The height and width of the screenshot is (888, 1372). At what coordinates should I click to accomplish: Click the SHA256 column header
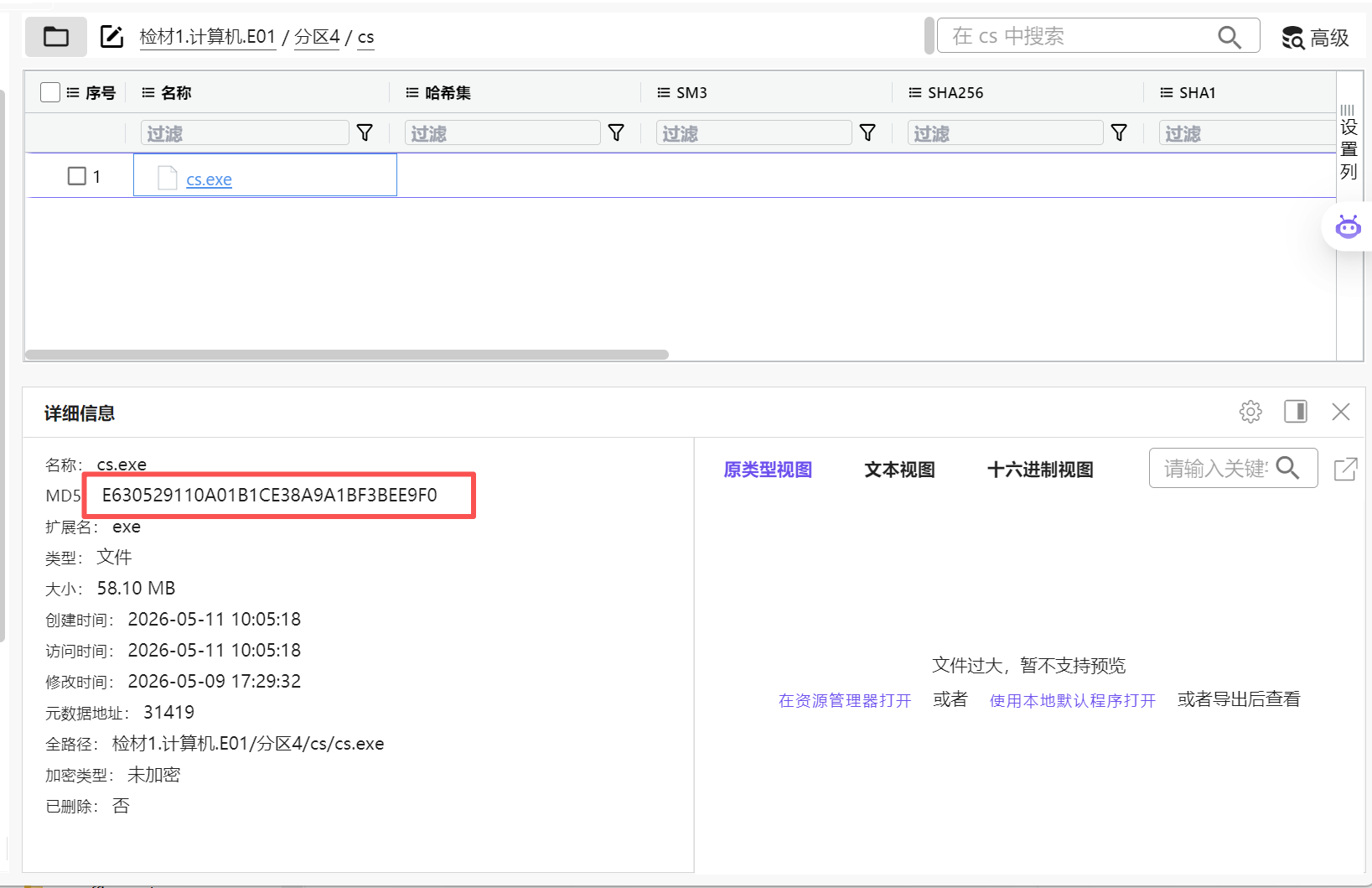[x=946, y=93]
